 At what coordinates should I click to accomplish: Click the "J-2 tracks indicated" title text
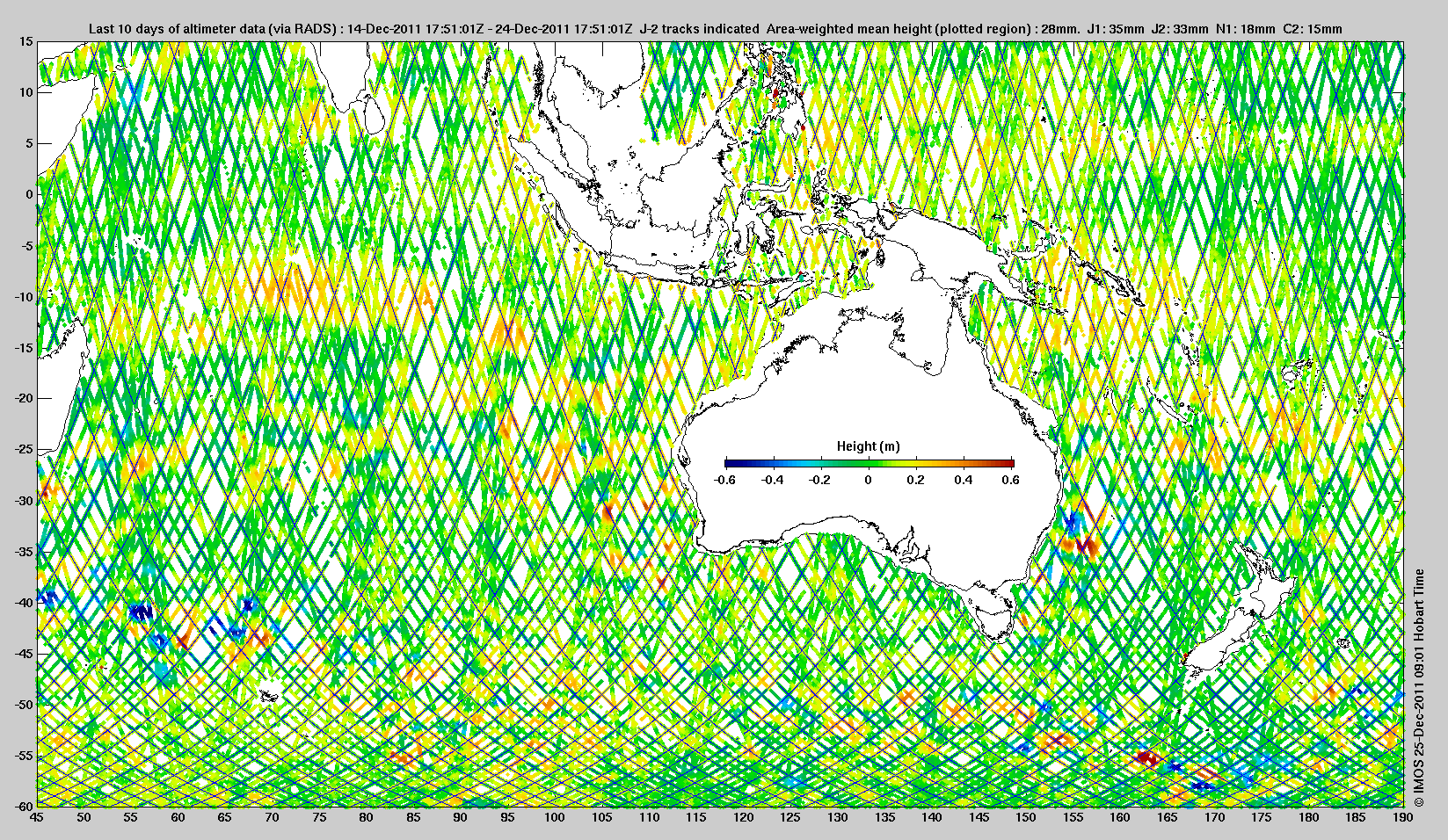coord(700,29)
